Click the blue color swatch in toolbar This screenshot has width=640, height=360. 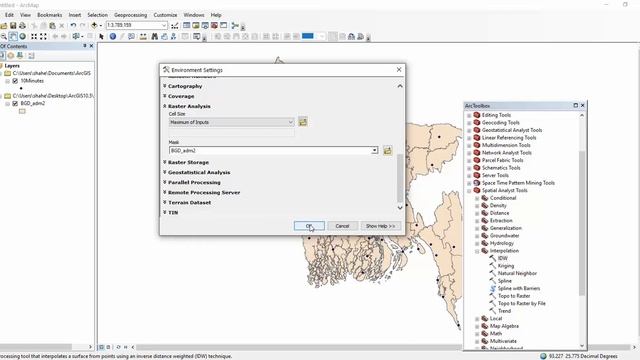point(307,36)
